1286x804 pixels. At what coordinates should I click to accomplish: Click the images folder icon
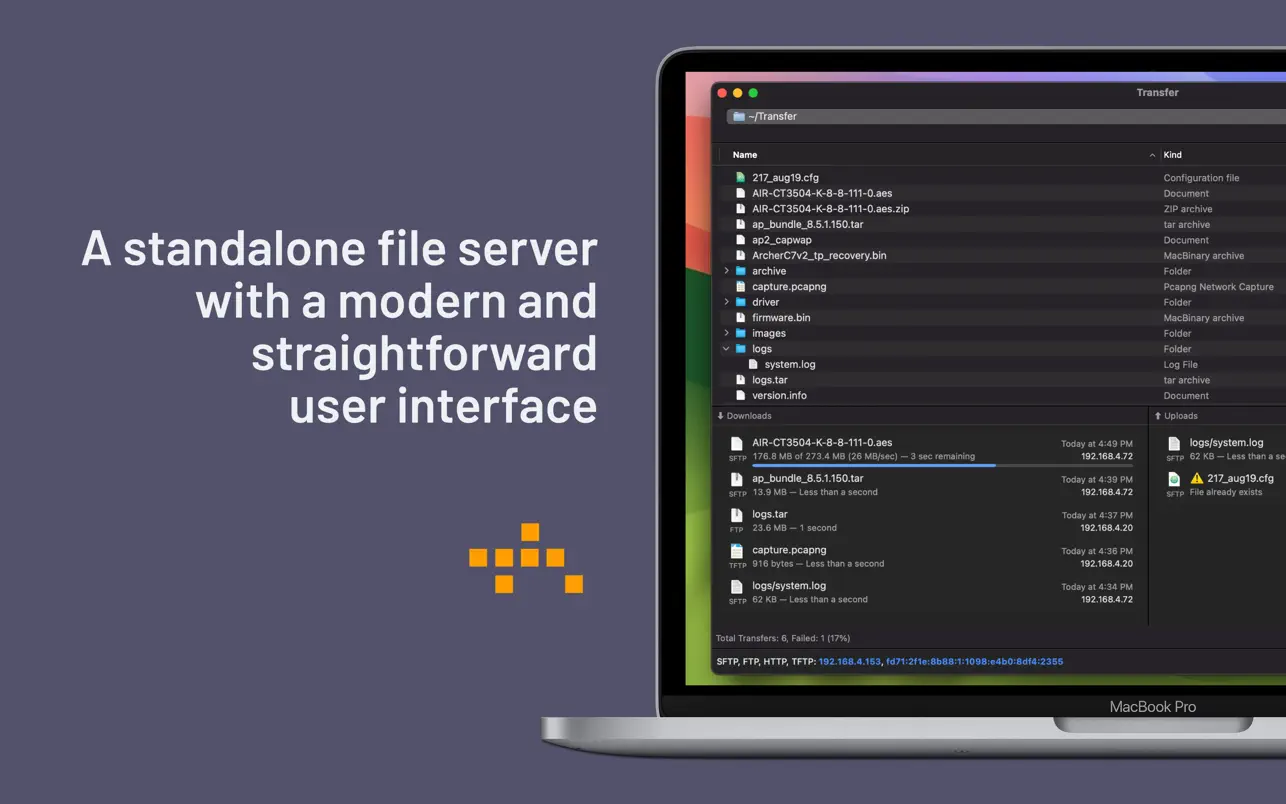click(x=741, y=333)
